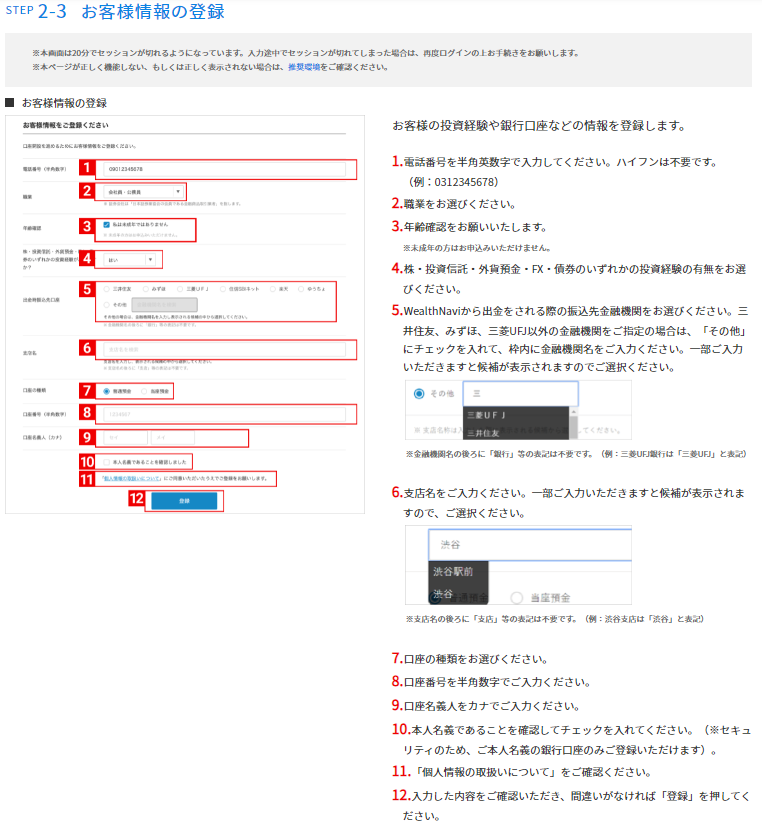
Task: Click the セイ account holder name field
Action: pos(125,438)
